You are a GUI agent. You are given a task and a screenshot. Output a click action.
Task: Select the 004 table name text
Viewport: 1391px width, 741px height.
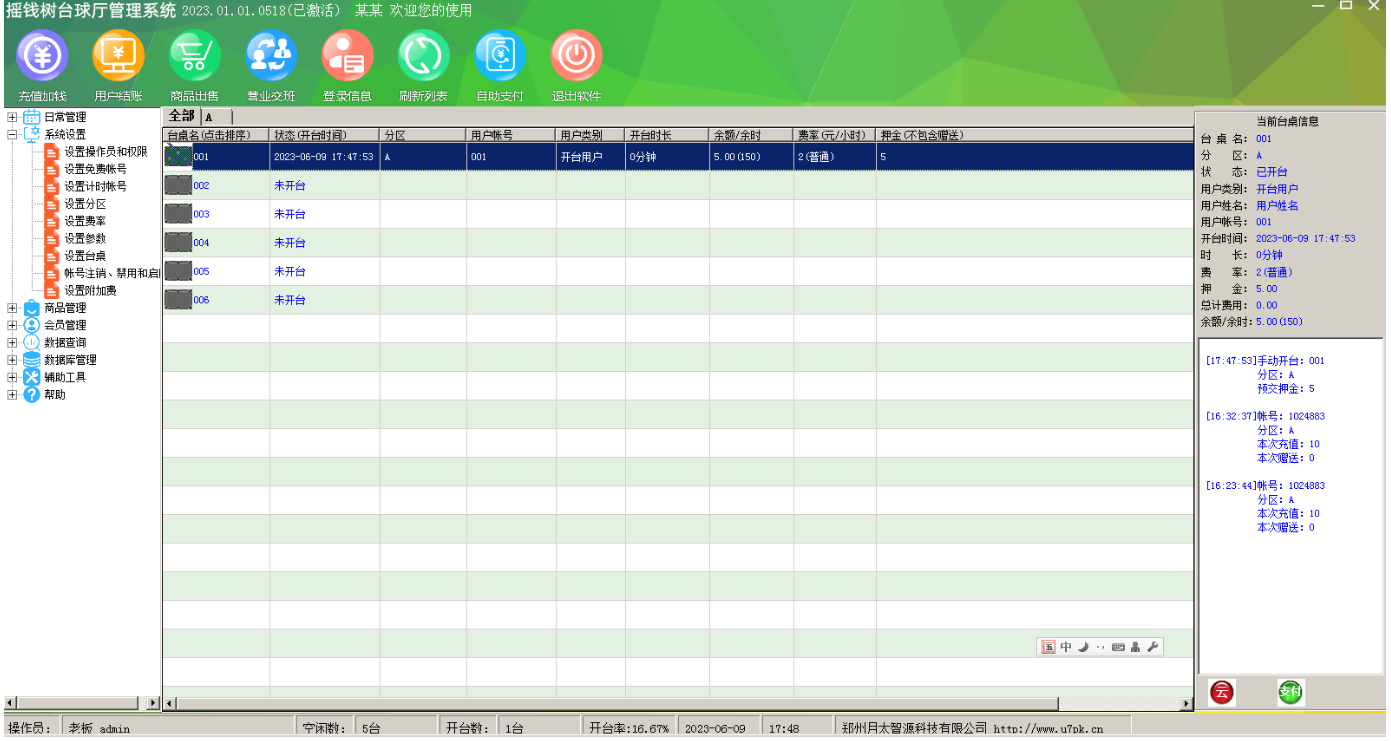click(202, 243)
